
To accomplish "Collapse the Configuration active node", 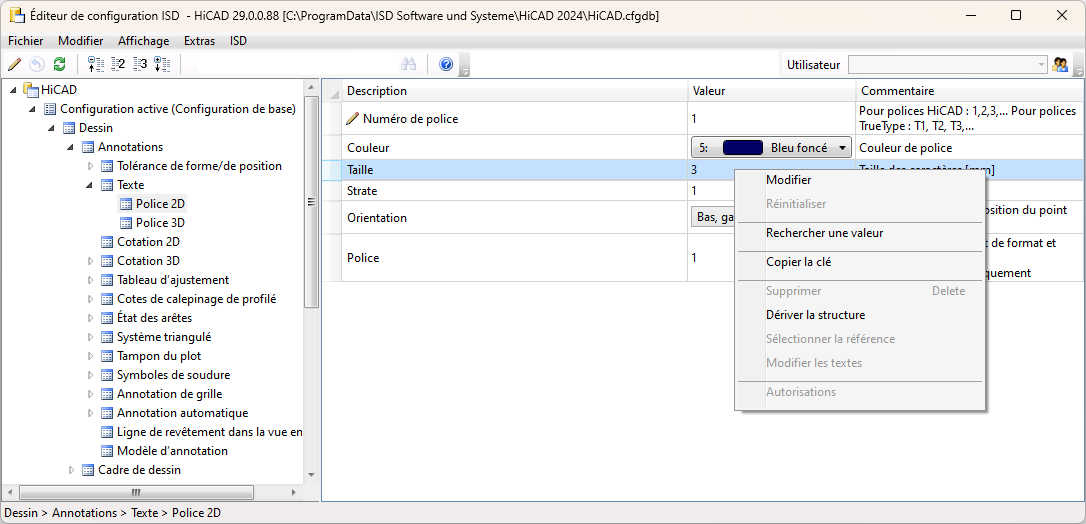I will (33, 109).
